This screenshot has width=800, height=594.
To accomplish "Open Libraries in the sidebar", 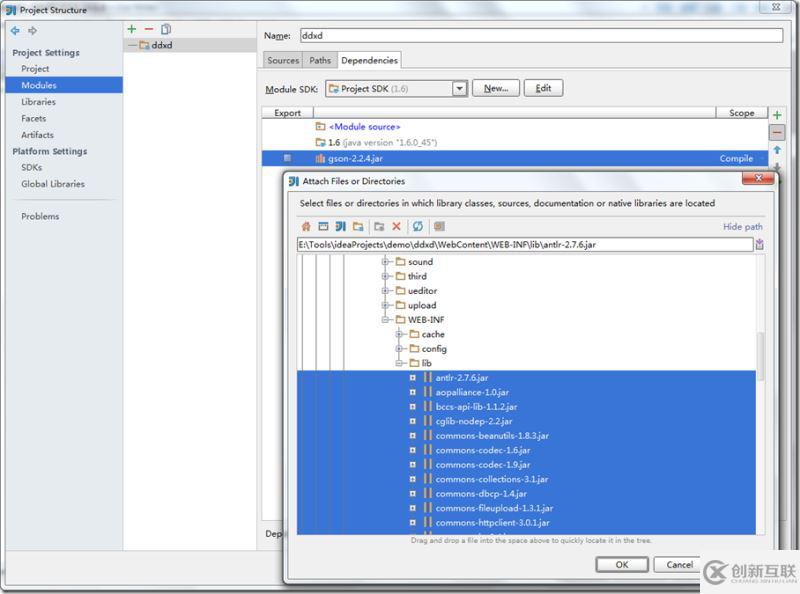I will (38, 102).
